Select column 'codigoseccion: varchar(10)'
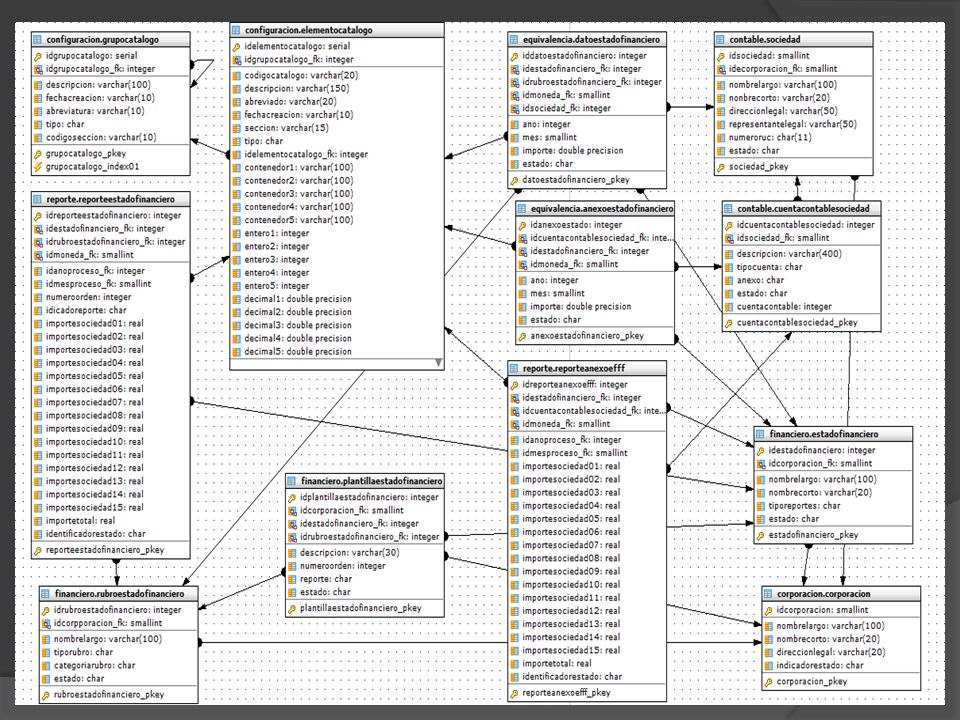This screenshot has width=960, height=720. [x=101, y=138]
